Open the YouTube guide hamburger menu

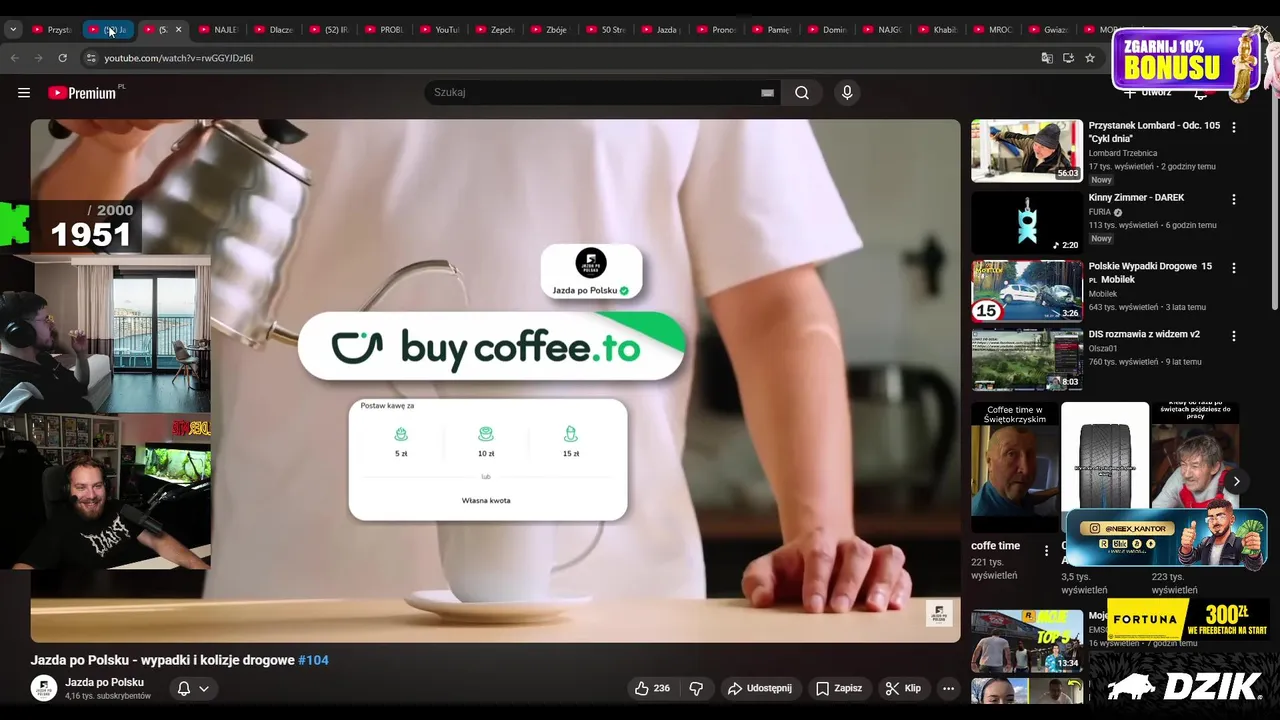24,93
